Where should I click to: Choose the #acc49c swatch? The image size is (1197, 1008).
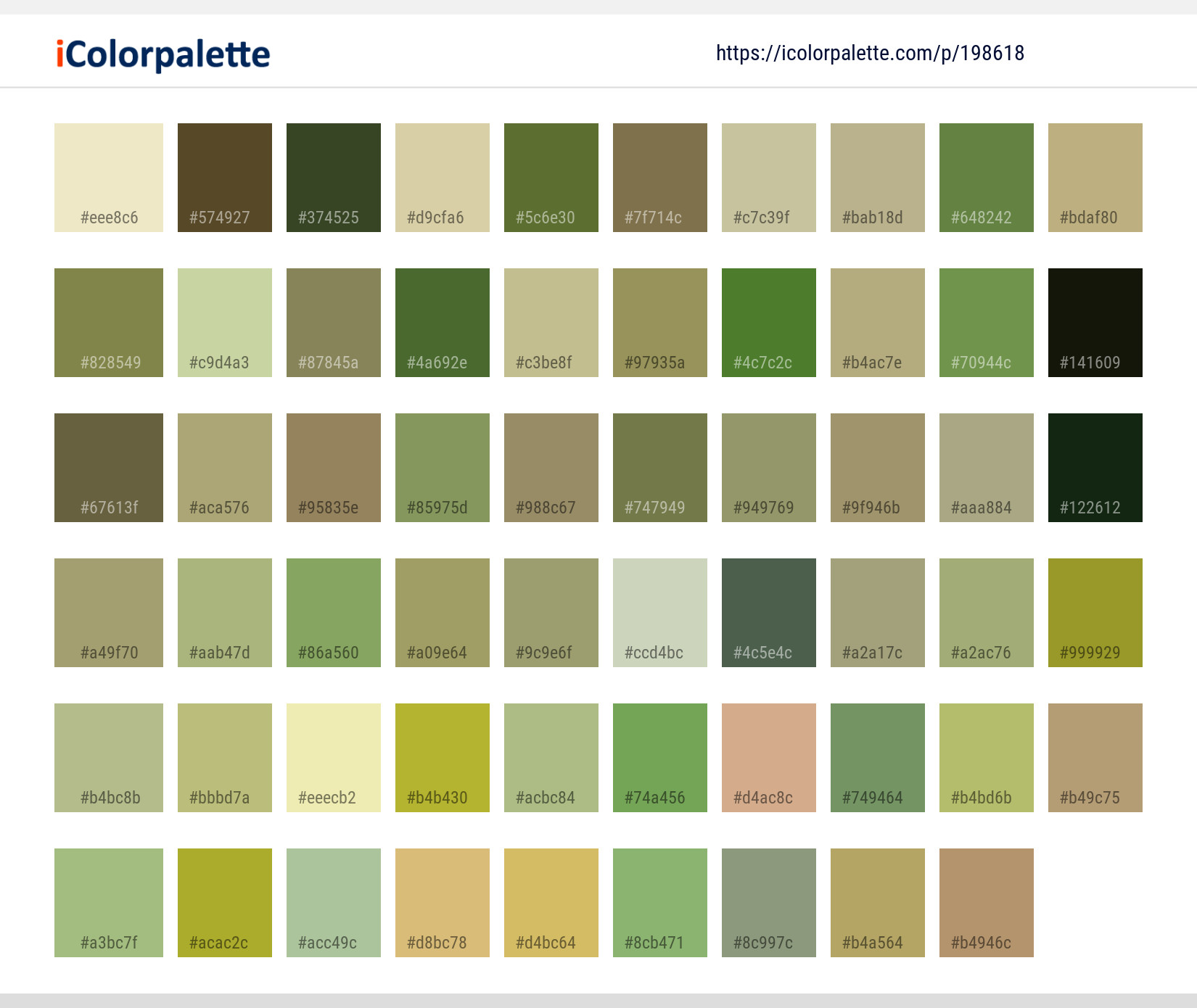(x=334, y=903)
